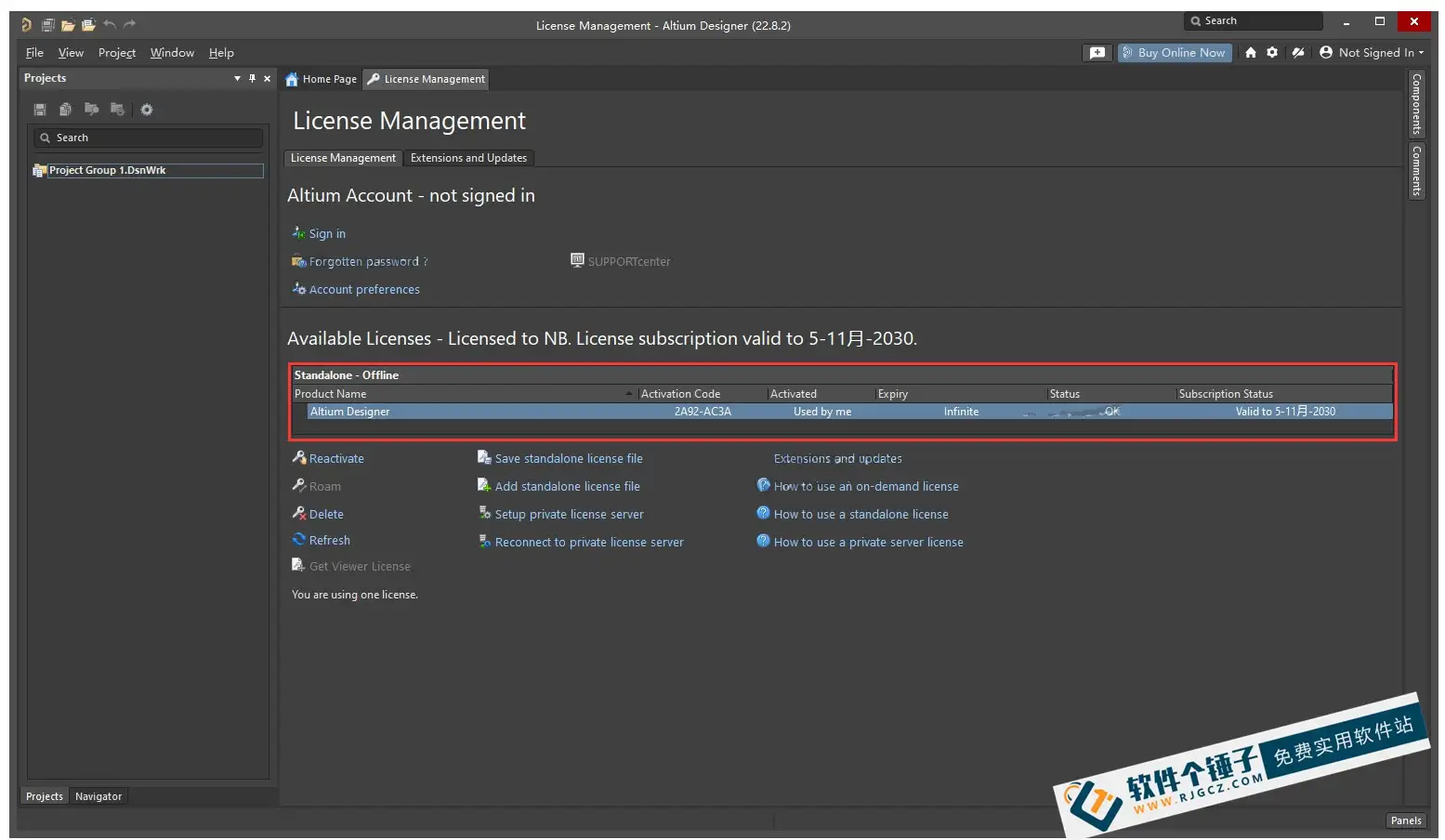Select the Altium Designer license row
The height and width of the screenshot is (840, 1445).
pos(849,412)
